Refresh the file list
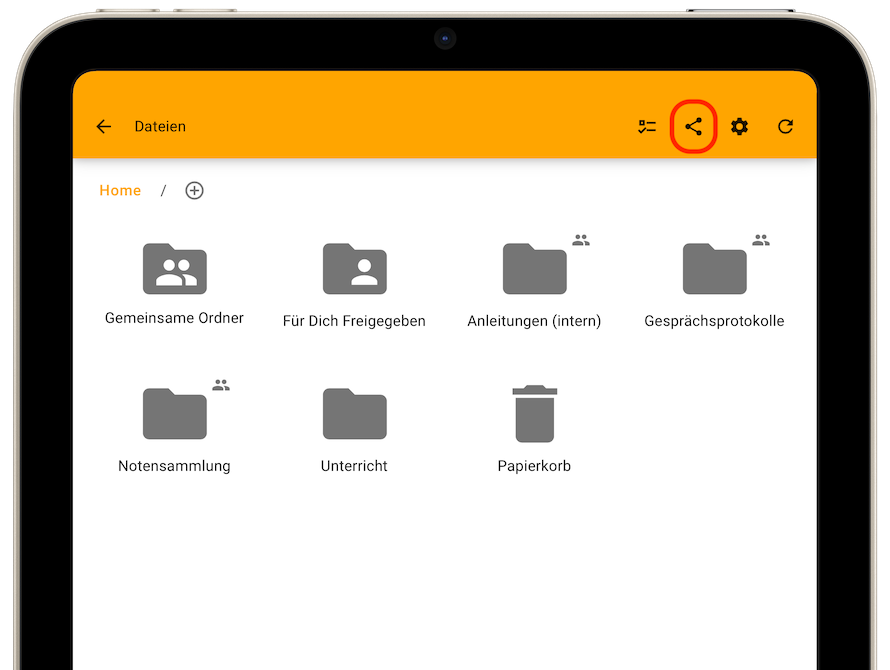 [785, 127]
